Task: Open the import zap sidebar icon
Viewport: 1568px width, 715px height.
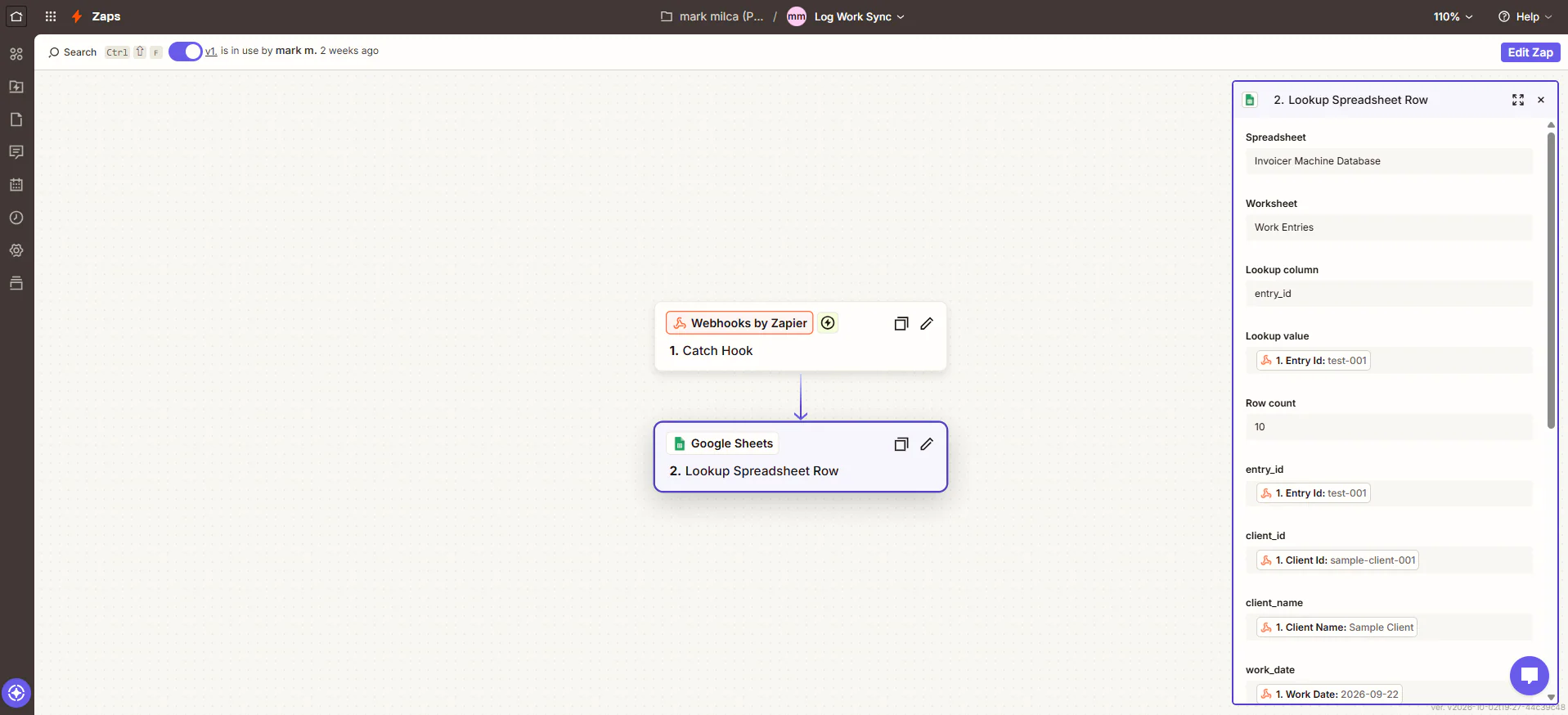Action: pyautogui.click(x=16, y=87)
